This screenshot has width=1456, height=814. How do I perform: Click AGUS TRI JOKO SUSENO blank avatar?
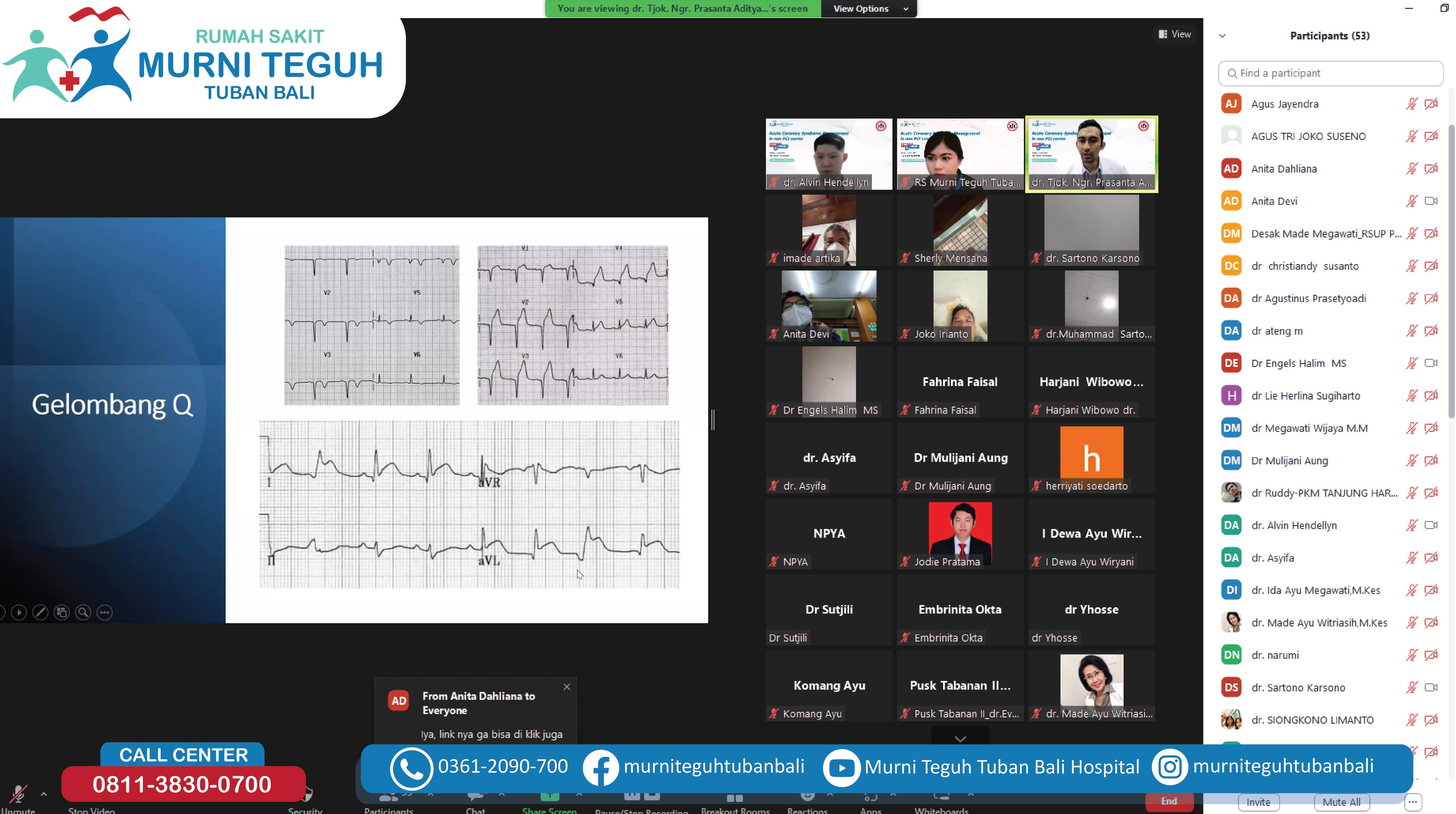tap(1231, 136)
